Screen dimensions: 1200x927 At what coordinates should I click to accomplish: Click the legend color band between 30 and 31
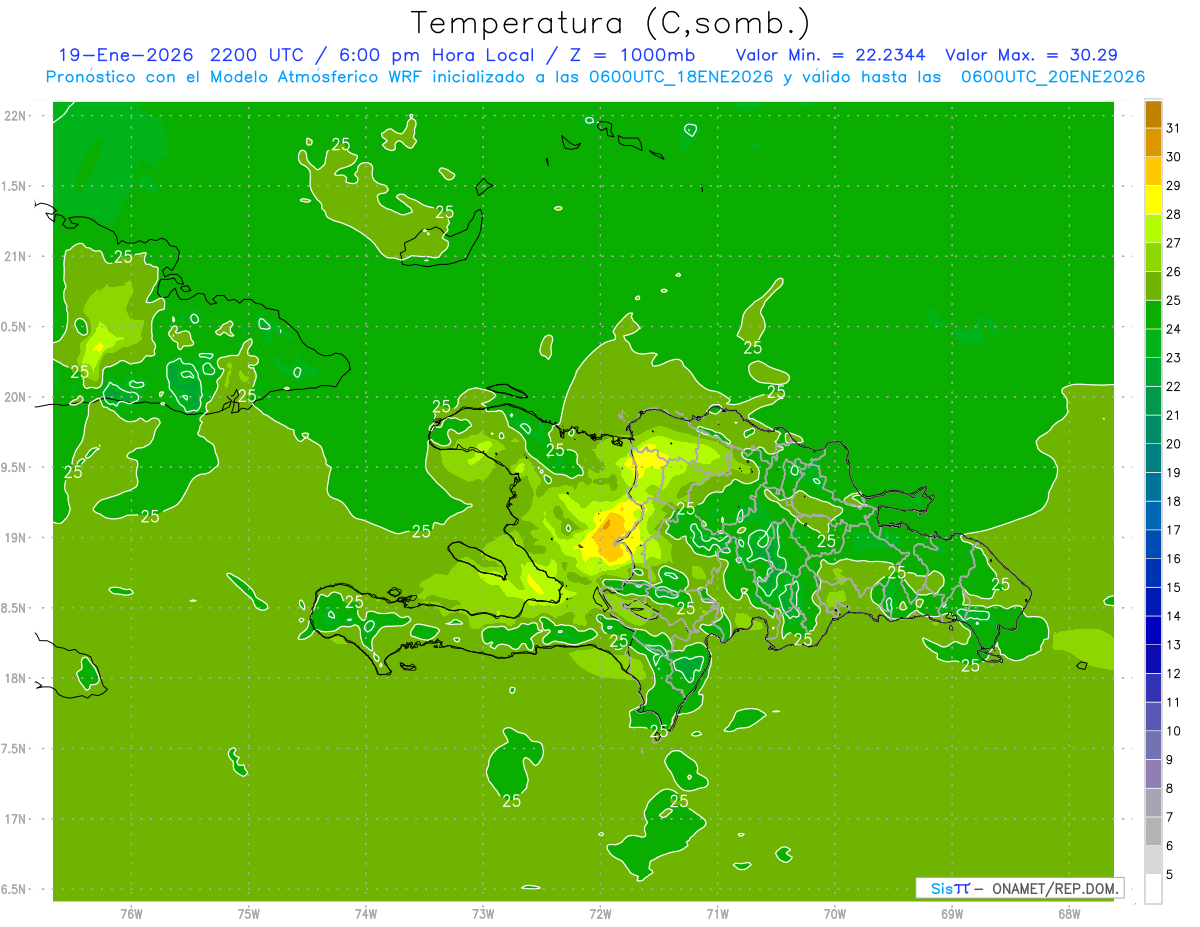point(1153,142)
